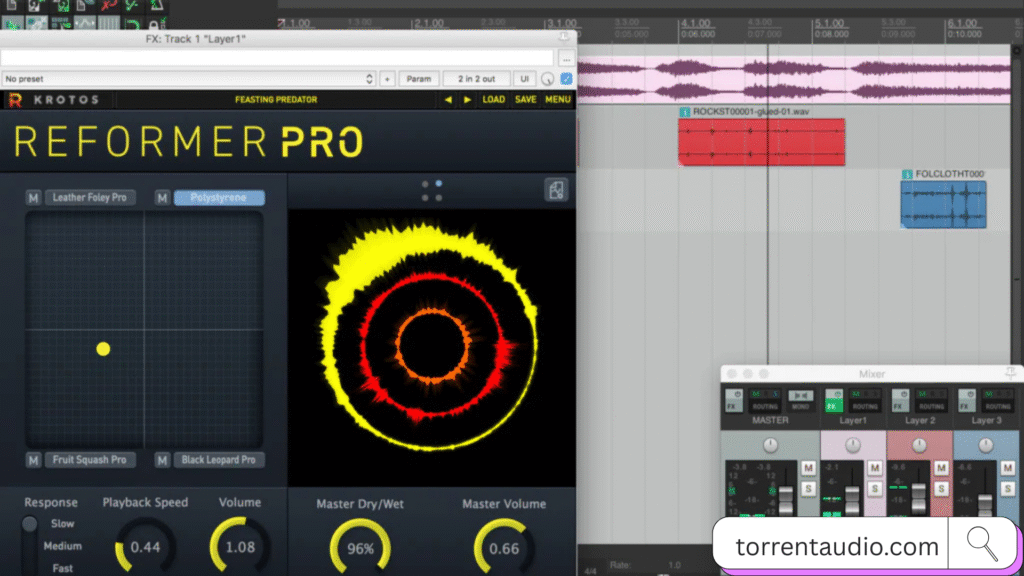Screen dimensions: 1024x576
Task: Click the 2 in 2 out button
Action: 476,78
